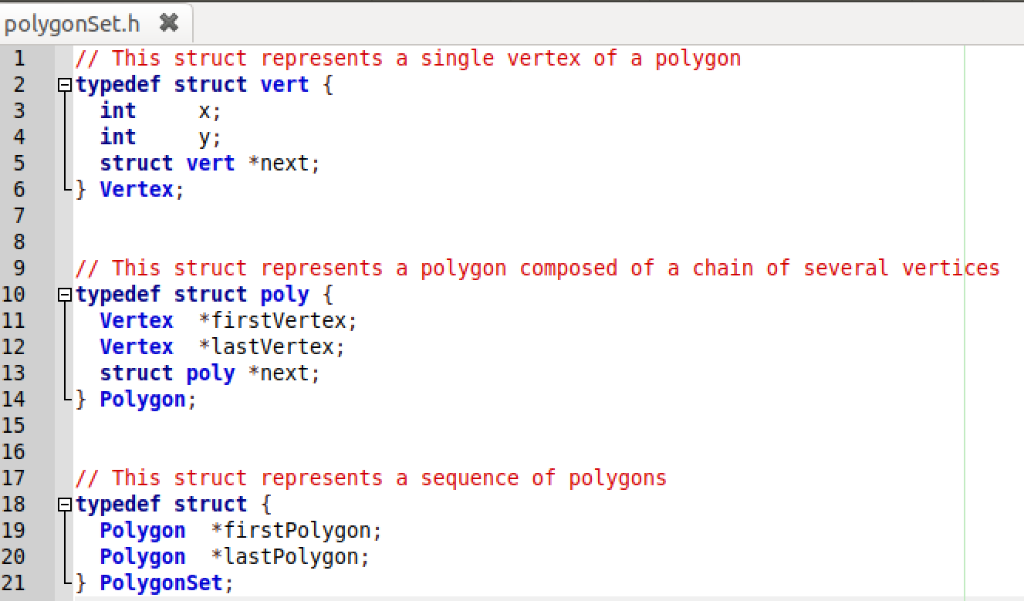Select the polygonSet.h tab
The image size is (1024, 601).
(x=72, y=22)
